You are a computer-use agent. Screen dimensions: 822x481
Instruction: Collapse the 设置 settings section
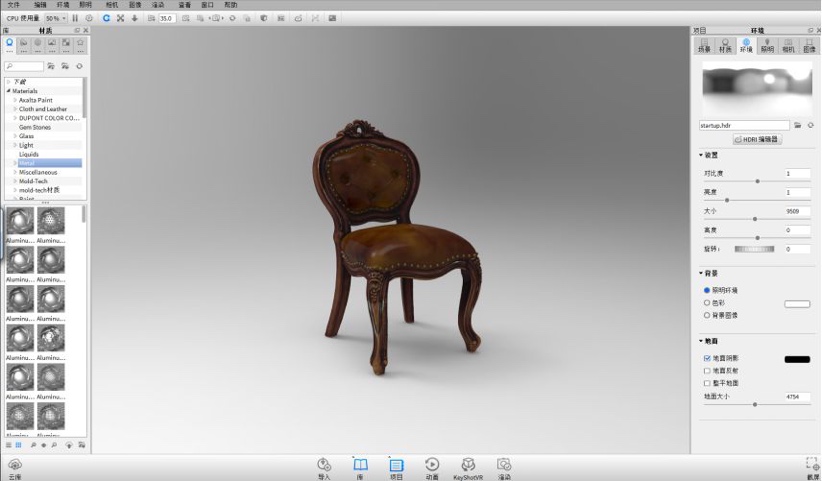[x=701, y=155]
